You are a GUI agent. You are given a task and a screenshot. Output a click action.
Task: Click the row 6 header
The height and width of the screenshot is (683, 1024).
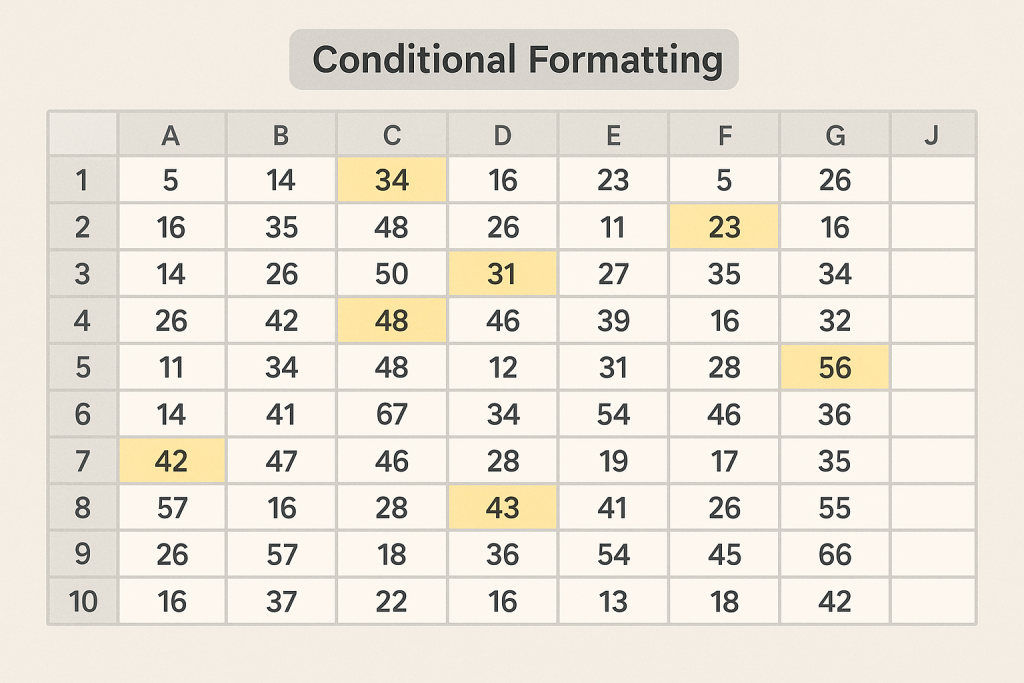pos(82,414)
